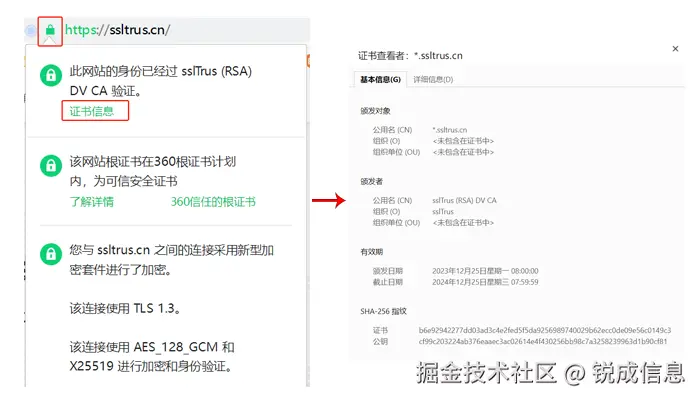This screenshot has height=400, width=700.
Task: Select expiry date 2024年12月25日 value
Action: [x=485, y=282]
